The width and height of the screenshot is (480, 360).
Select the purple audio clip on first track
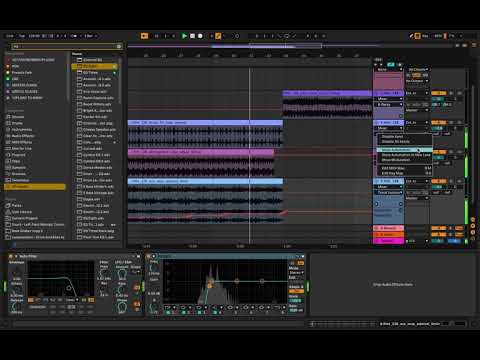pyautogui.click(x=327, y=93)
